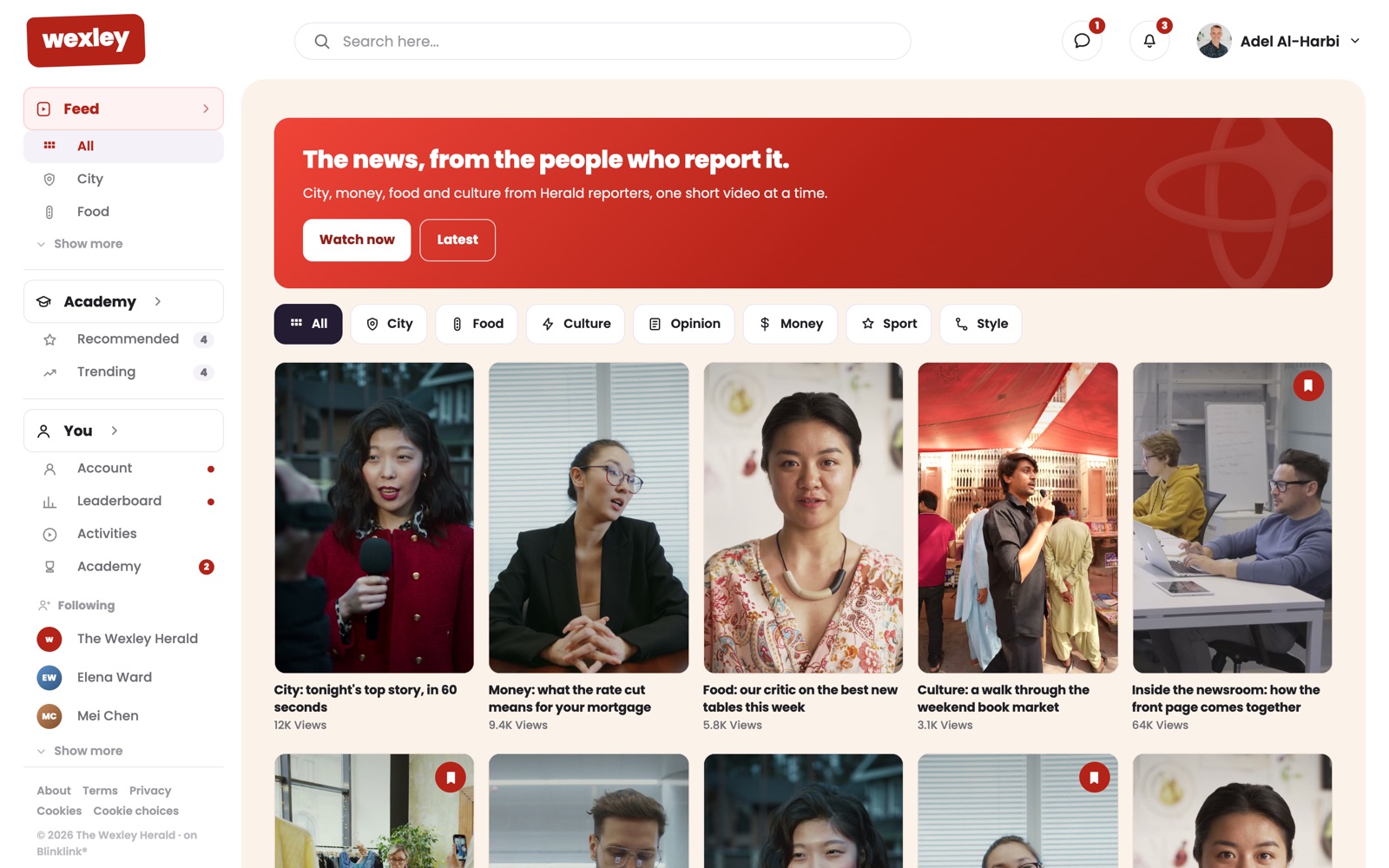Viewport: 1389px width, 868px height.
Task: Select the Sport filter tab
Action: [x=889, y=324]
